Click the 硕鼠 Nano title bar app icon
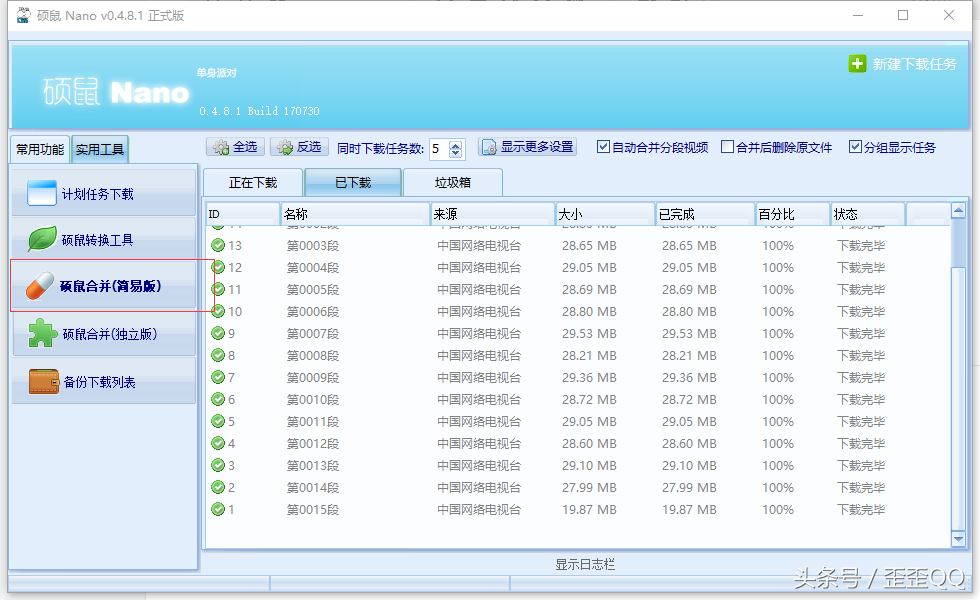 click(x=23, y=15)
